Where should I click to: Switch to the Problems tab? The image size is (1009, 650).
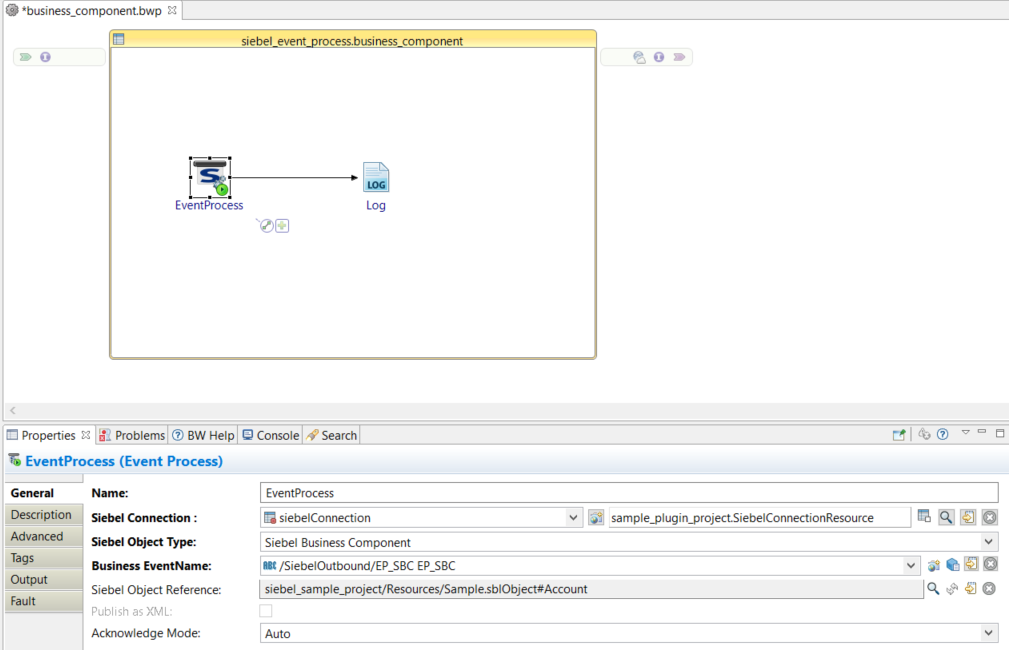click(x=133, y=436)
